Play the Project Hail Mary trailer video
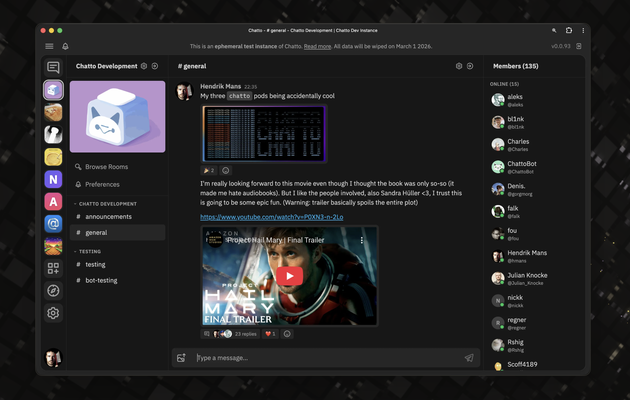630x400 pixels. (289, 276)
